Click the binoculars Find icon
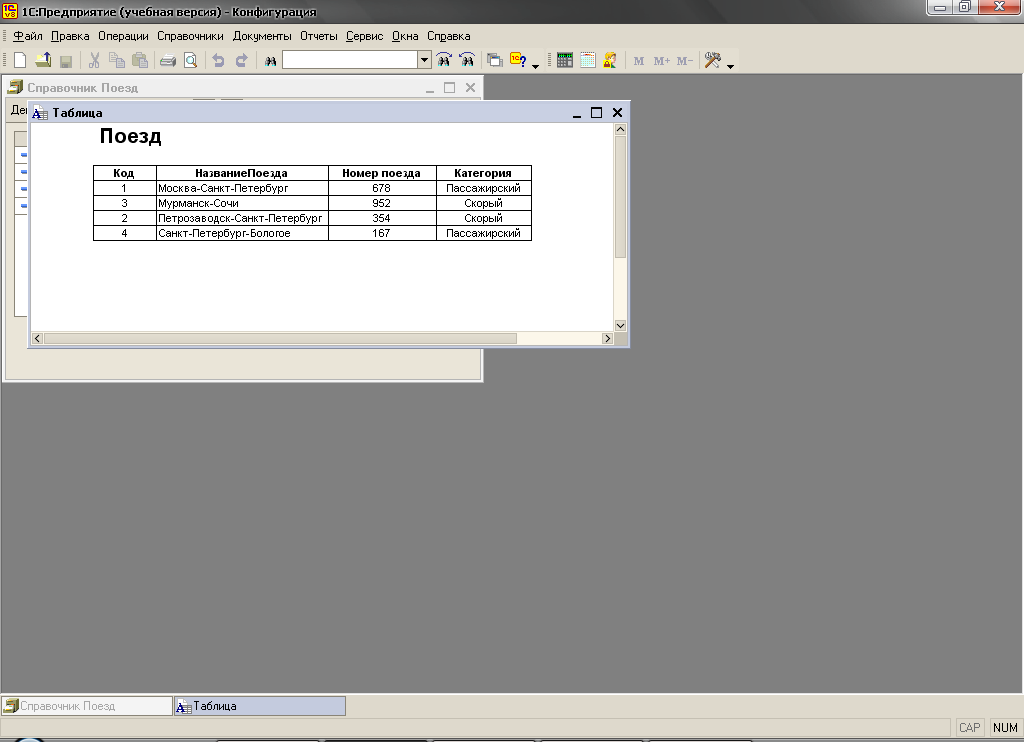The image size is (1024, 742). tap(270, 61)
